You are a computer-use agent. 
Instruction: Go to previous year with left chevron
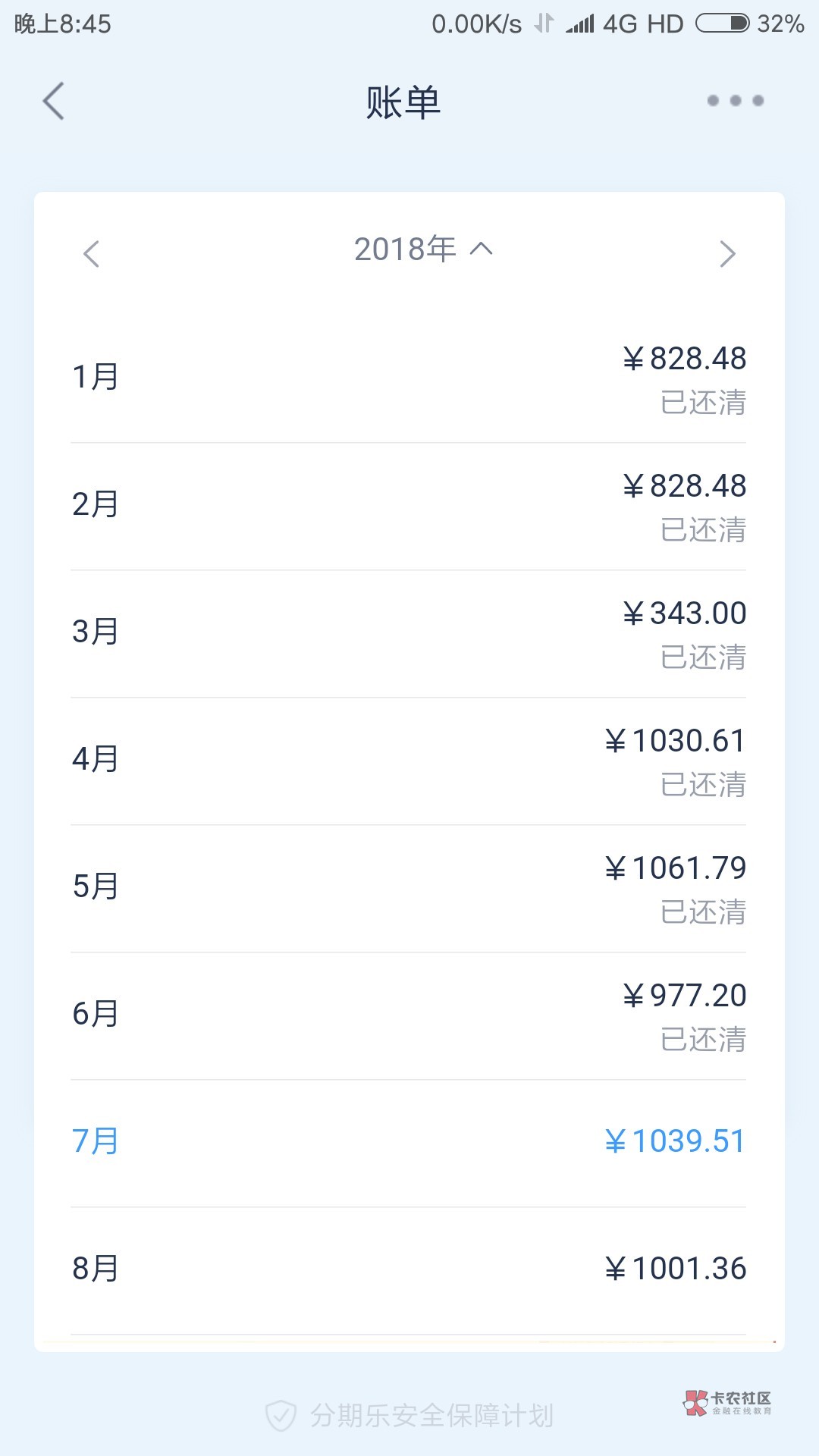click(92, 254)
